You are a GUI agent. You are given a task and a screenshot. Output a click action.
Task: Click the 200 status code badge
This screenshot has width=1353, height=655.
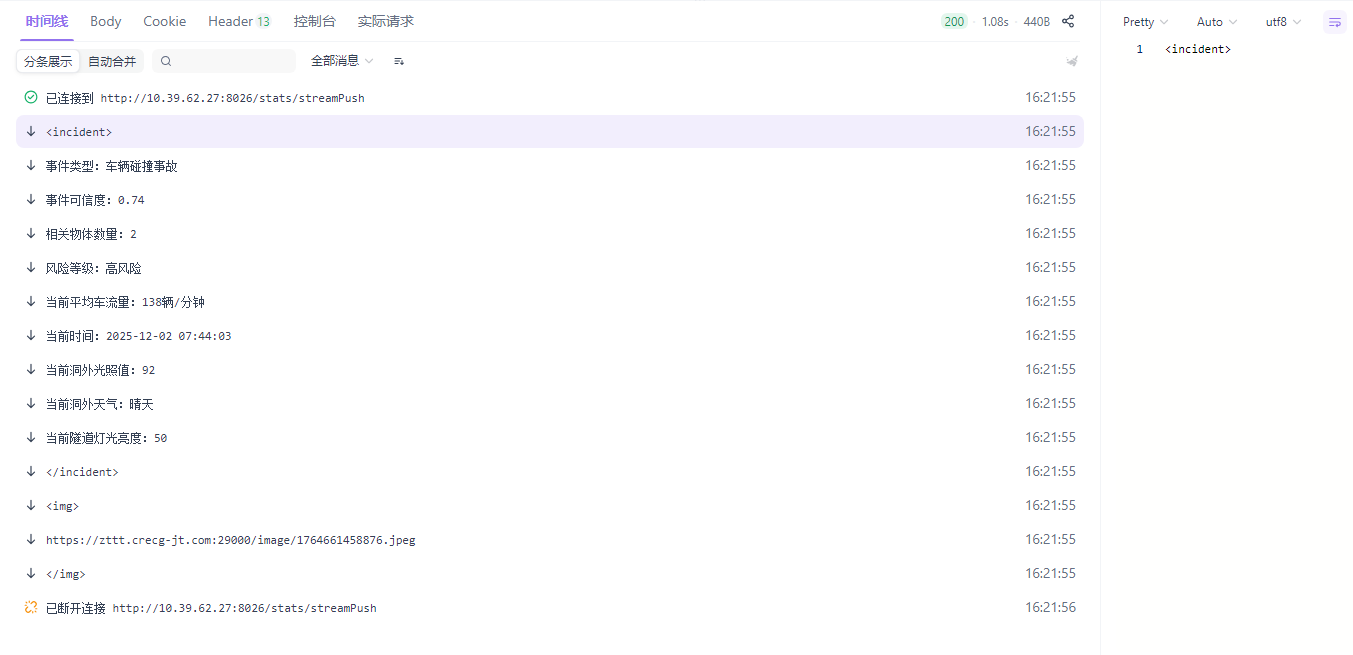point(954,21)
